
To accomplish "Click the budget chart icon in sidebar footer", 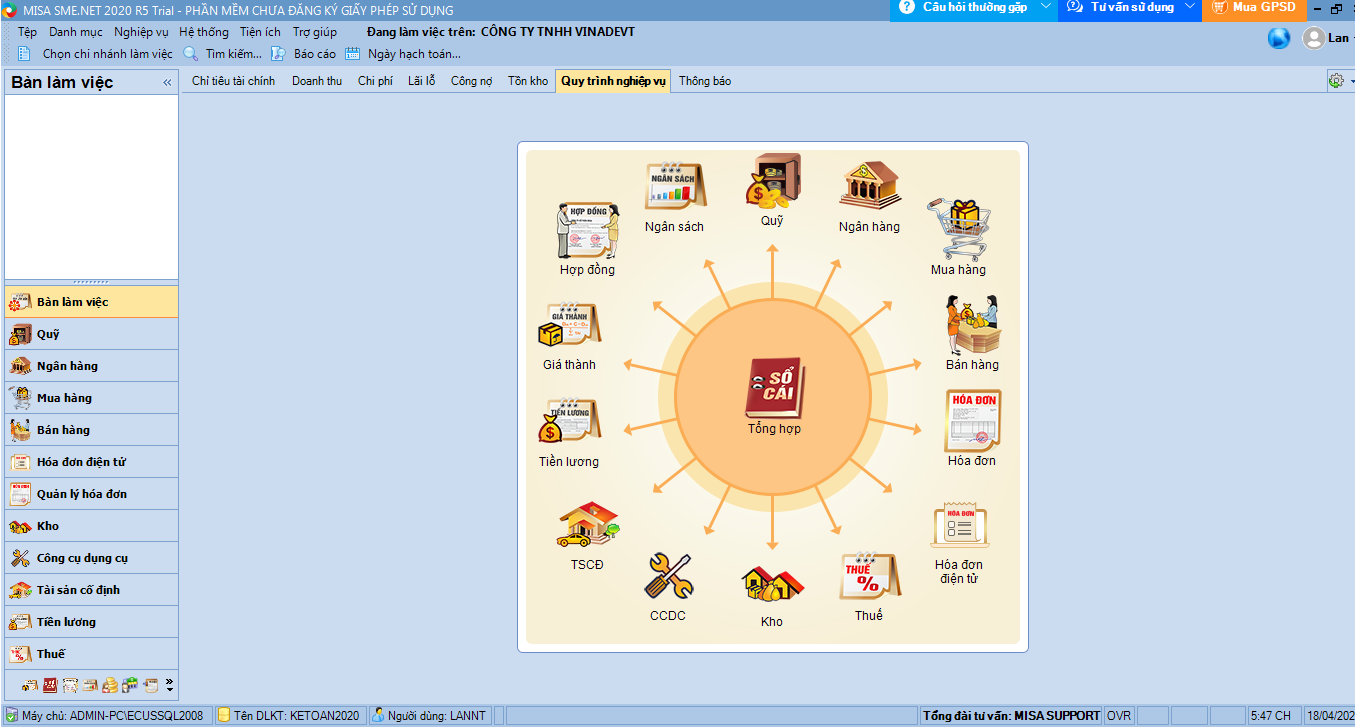I will 90,685.
